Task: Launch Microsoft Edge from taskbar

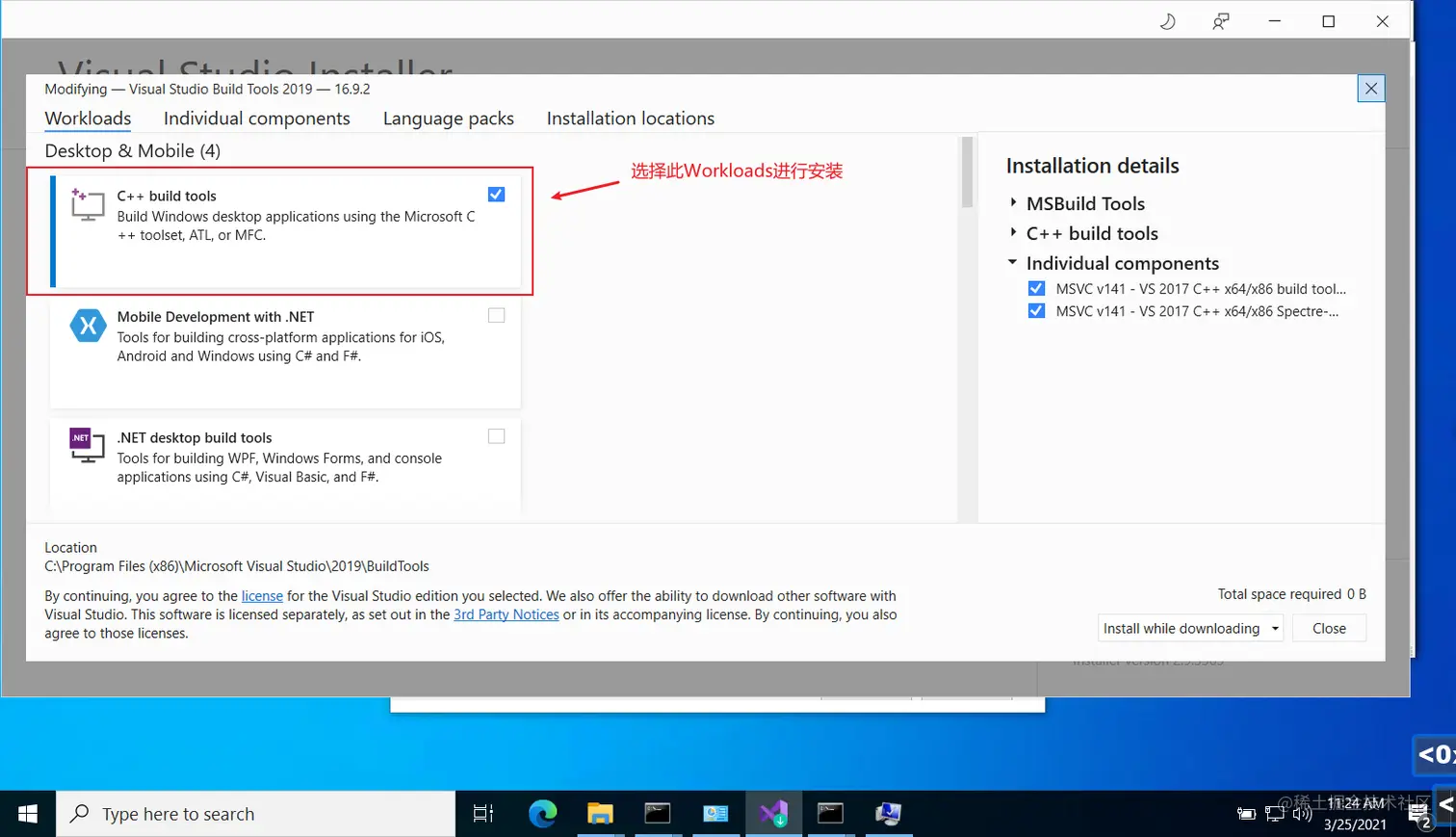Action: point(542,814)
